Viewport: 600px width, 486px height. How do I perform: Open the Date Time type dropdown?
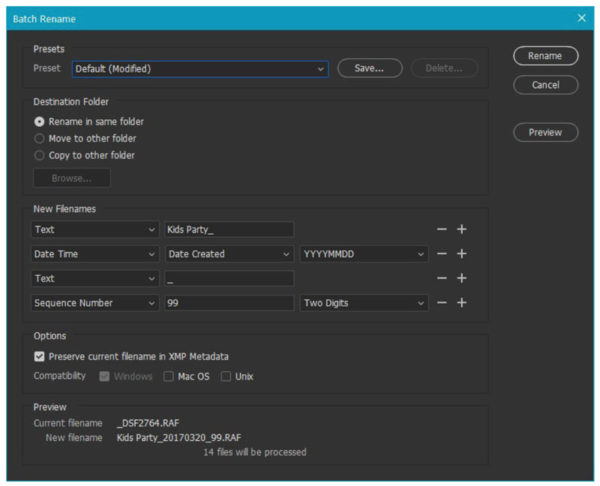95,254
